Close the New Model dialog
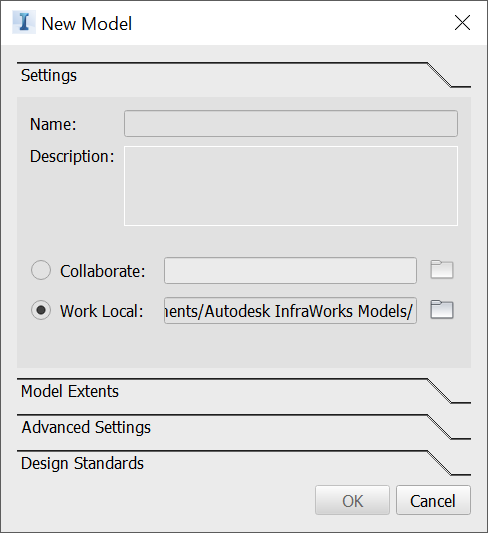This screenshot has width=488, height=533. (x=463, y=23)
